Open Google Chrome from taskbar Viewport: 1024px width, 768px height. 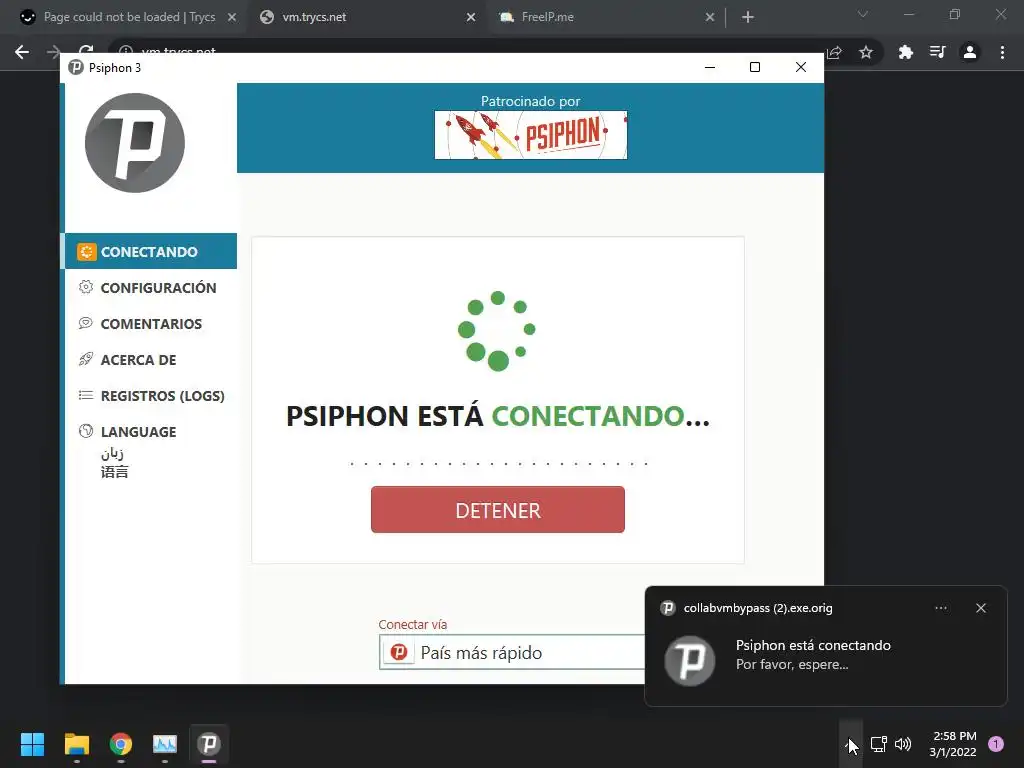pos(121,744)
